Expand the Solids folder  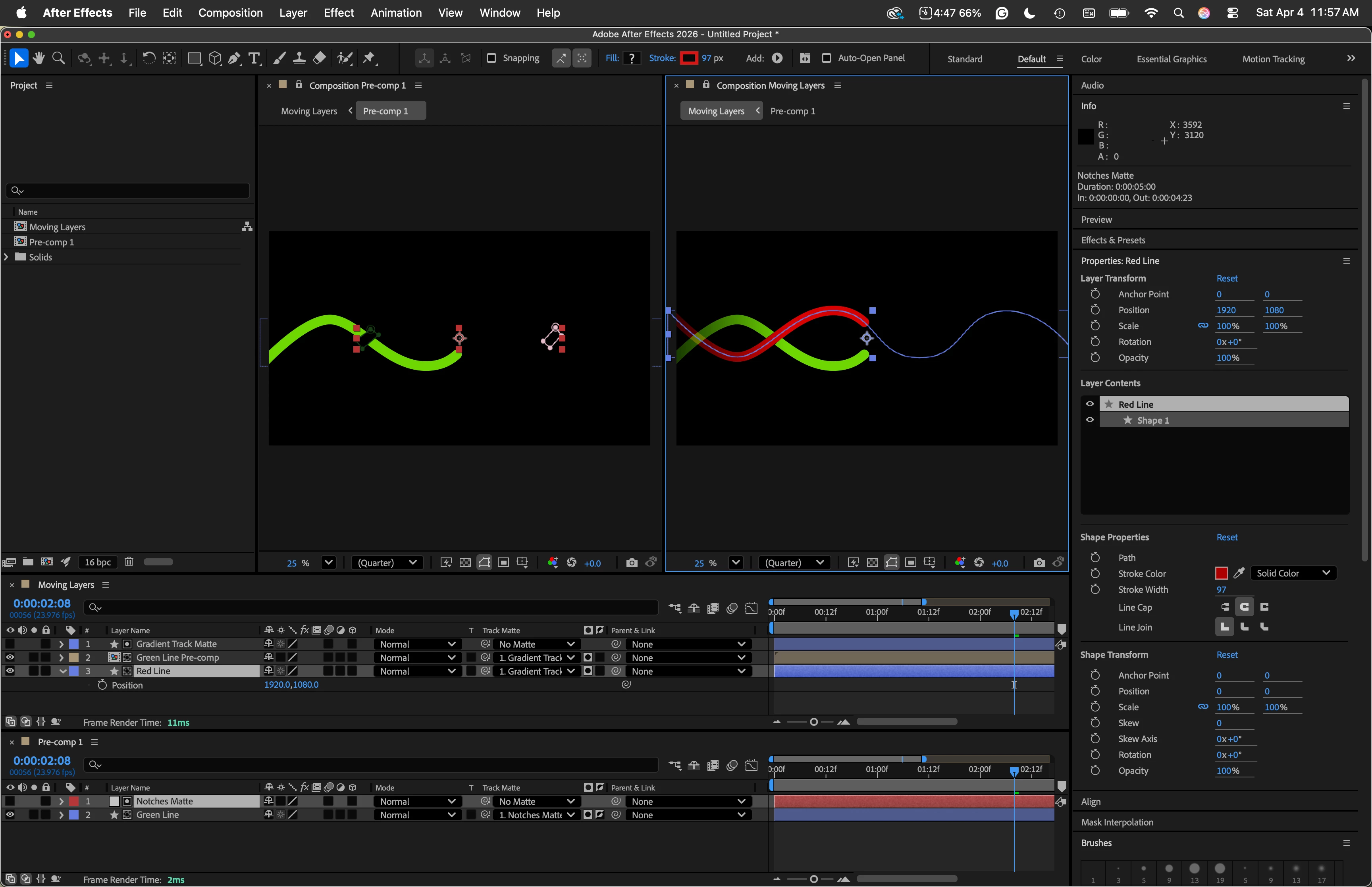(6, 257)
